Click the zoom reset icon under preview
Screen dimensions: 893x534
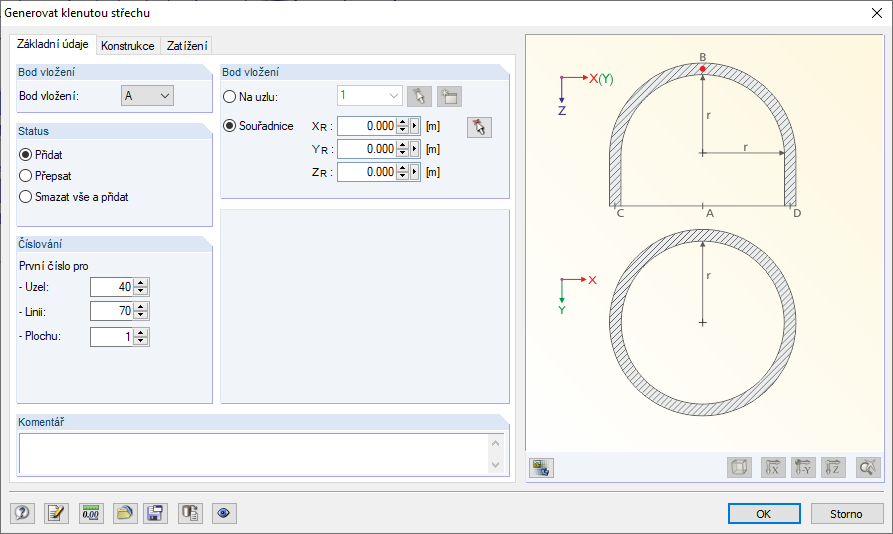point(868,468)
